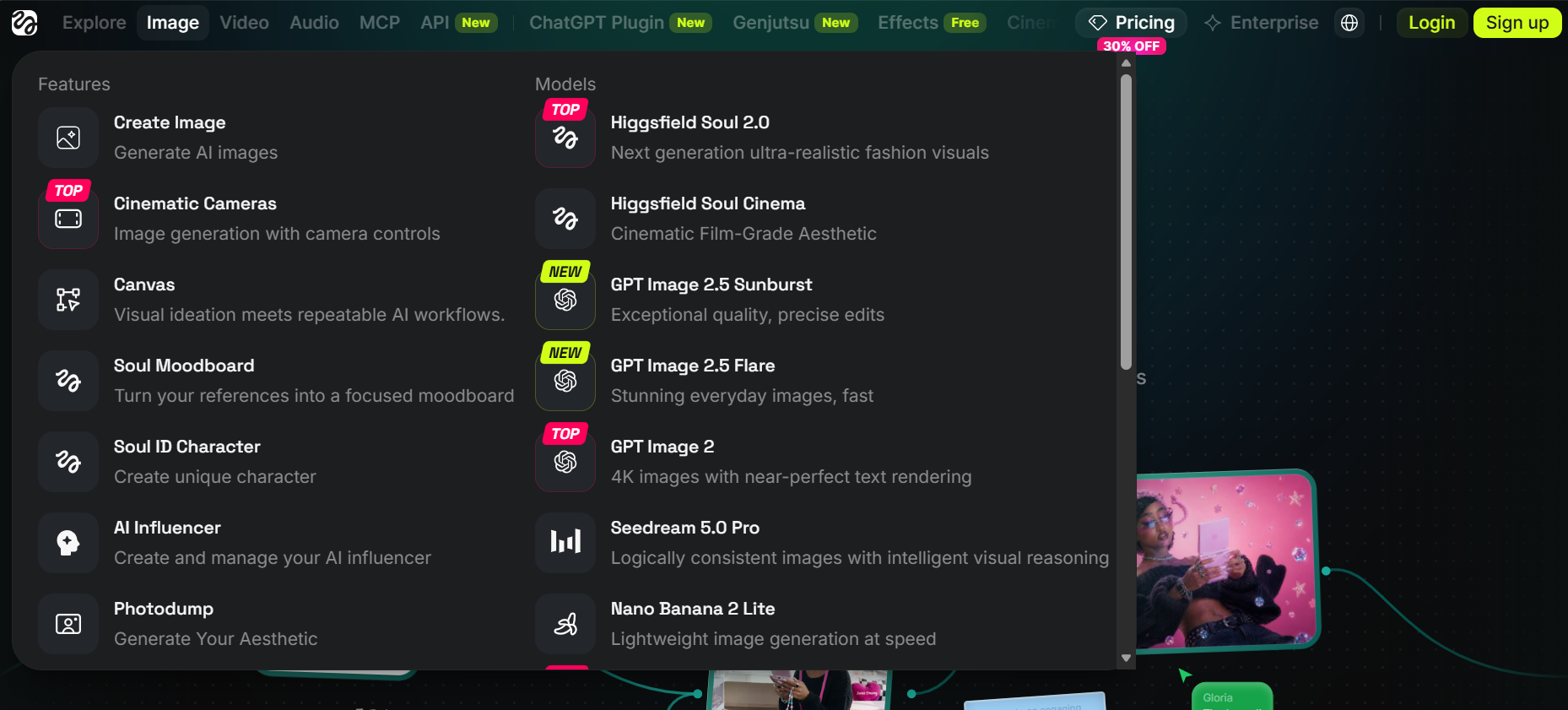Choose the GPT Image 2.5 Sunburst title

tap(711, 285)
